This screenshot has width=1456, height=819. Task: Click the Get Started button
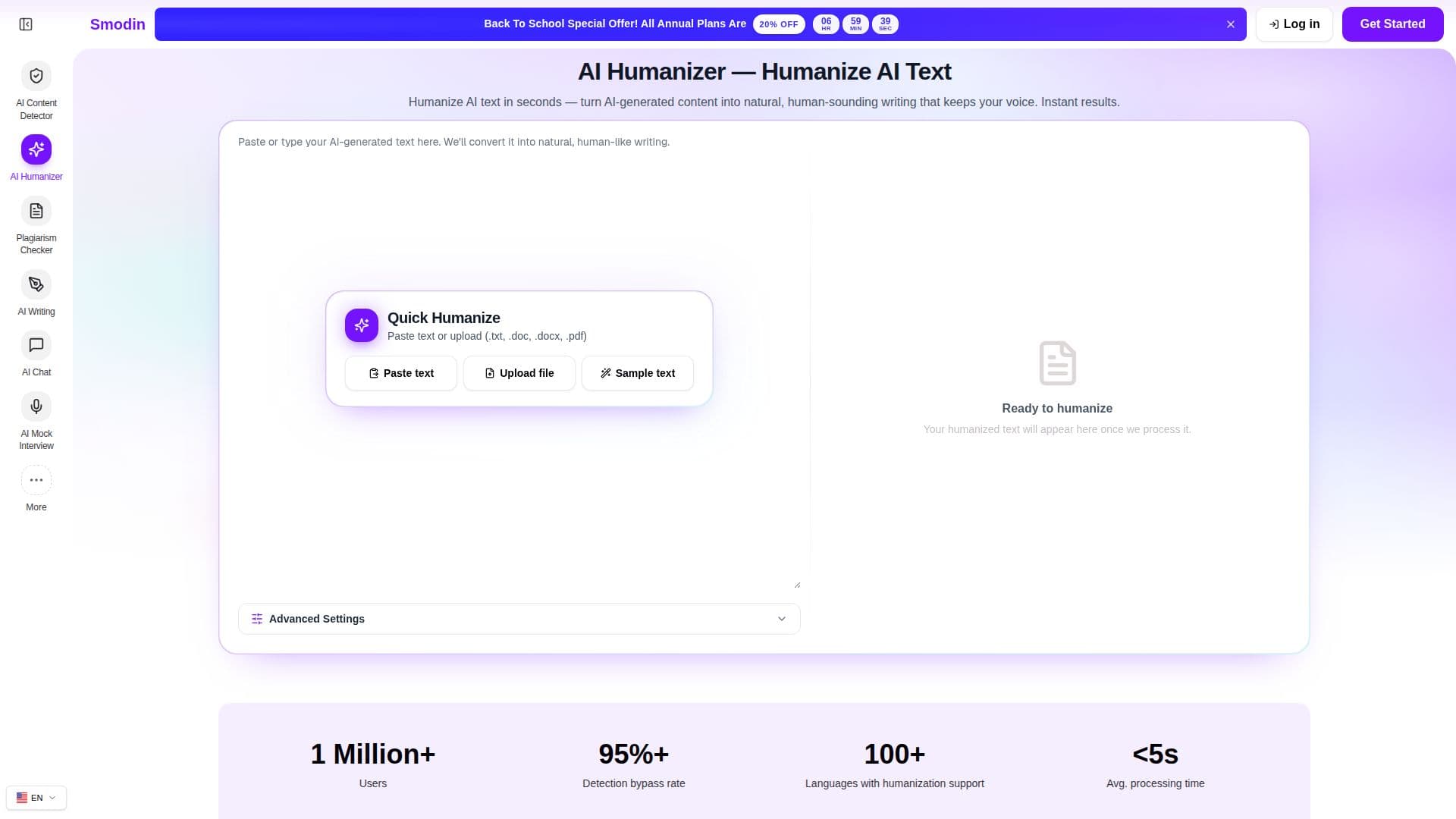[x=1392, y=24]
